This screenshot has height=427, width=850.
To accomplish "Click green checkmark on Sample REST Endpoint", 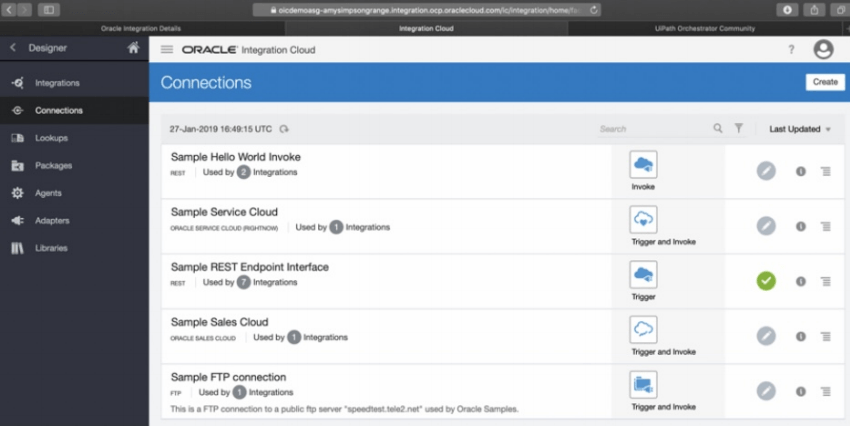I will (x=766, y=281).
